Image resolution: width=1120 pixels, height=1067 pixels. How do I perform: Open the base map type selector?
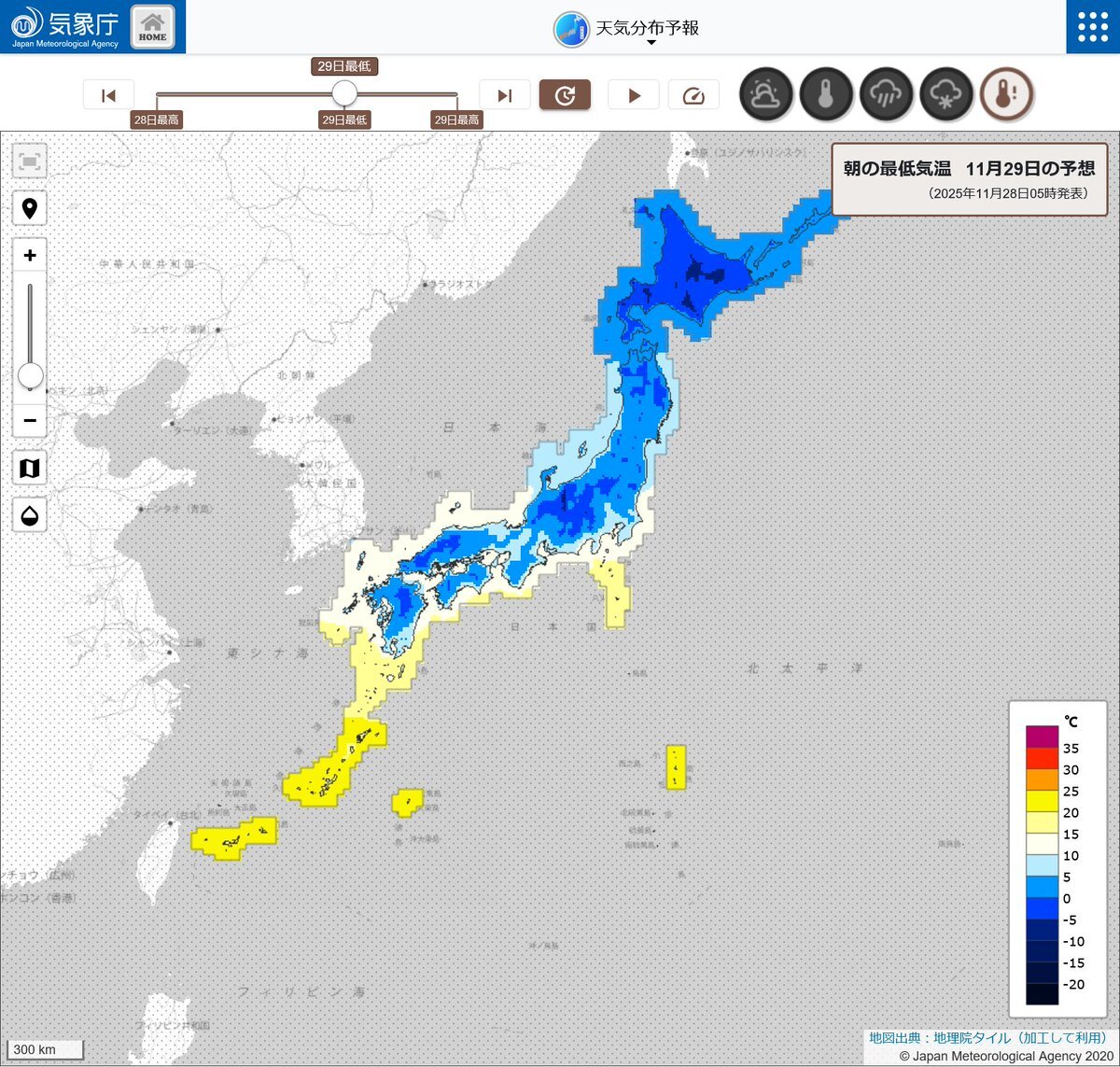click(x=30, y=468)
